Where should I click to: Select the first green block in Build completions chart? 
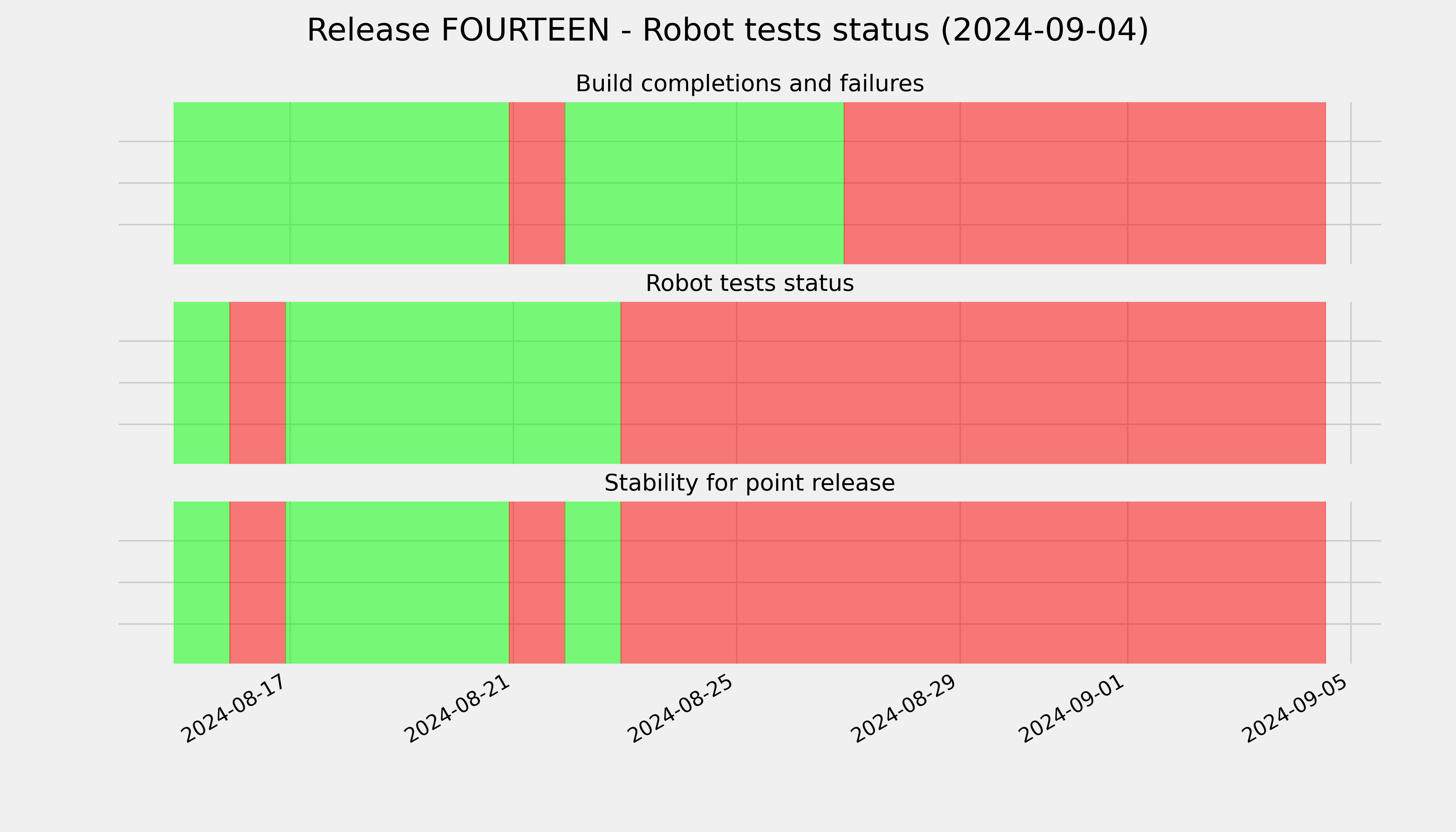tap(341, 183)
